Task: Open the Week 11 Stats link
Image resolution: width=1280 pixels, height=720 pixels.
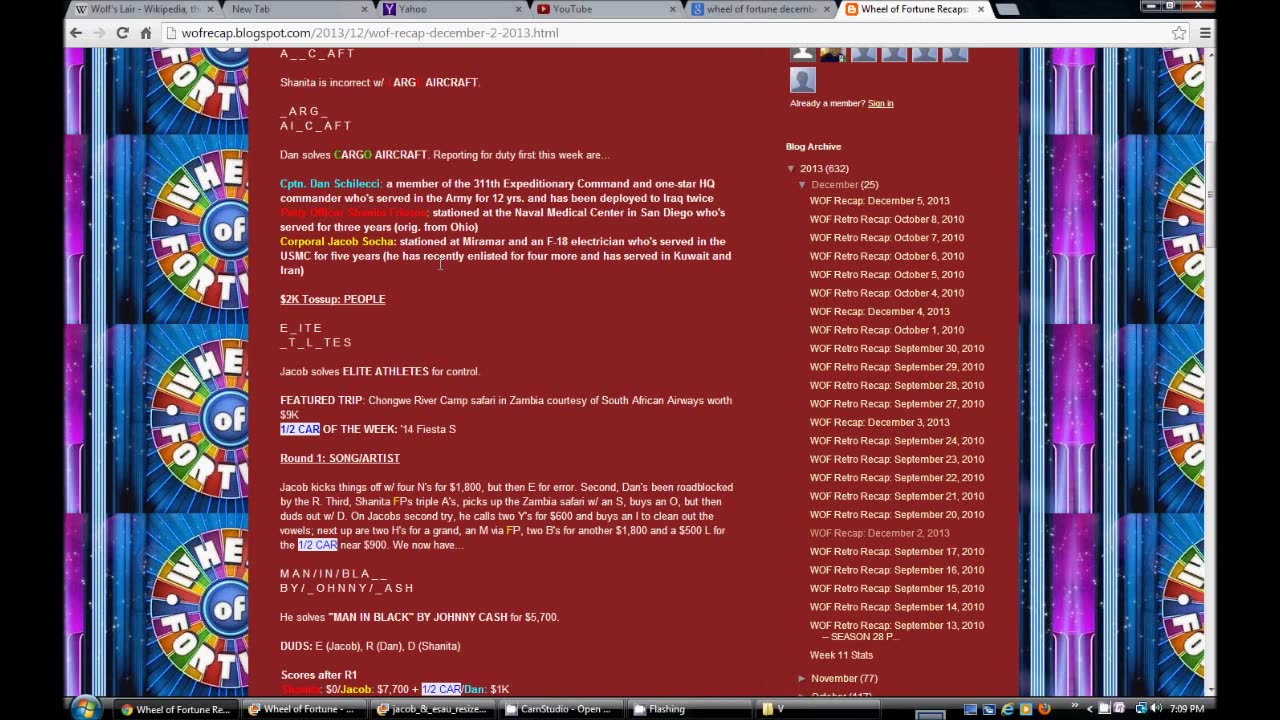Action: (841, 656)
